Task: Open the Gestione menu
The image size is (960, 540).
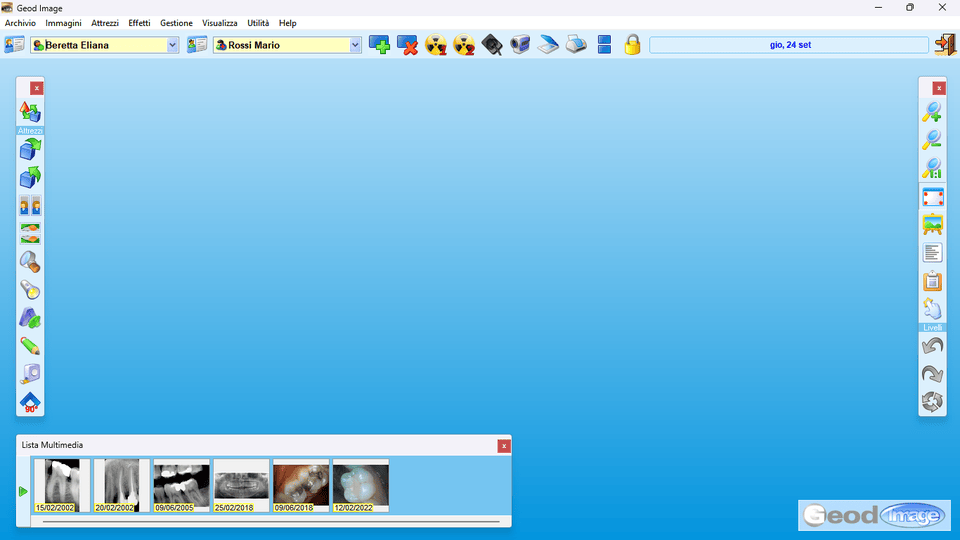Action: click(x=176, y=23)
